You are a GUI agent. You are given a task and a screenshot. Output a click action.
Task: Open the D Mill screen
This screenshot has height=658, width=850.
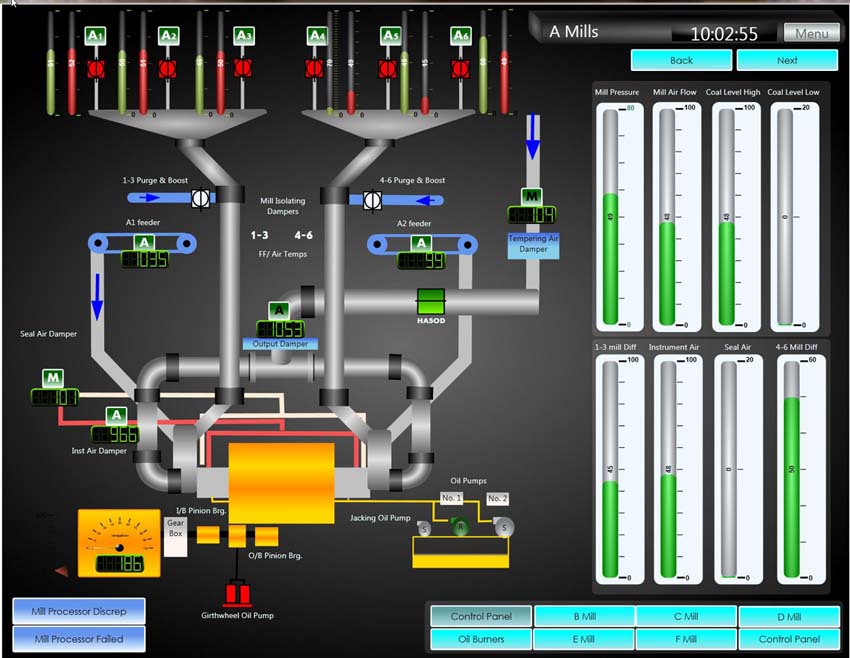(789, 616)
